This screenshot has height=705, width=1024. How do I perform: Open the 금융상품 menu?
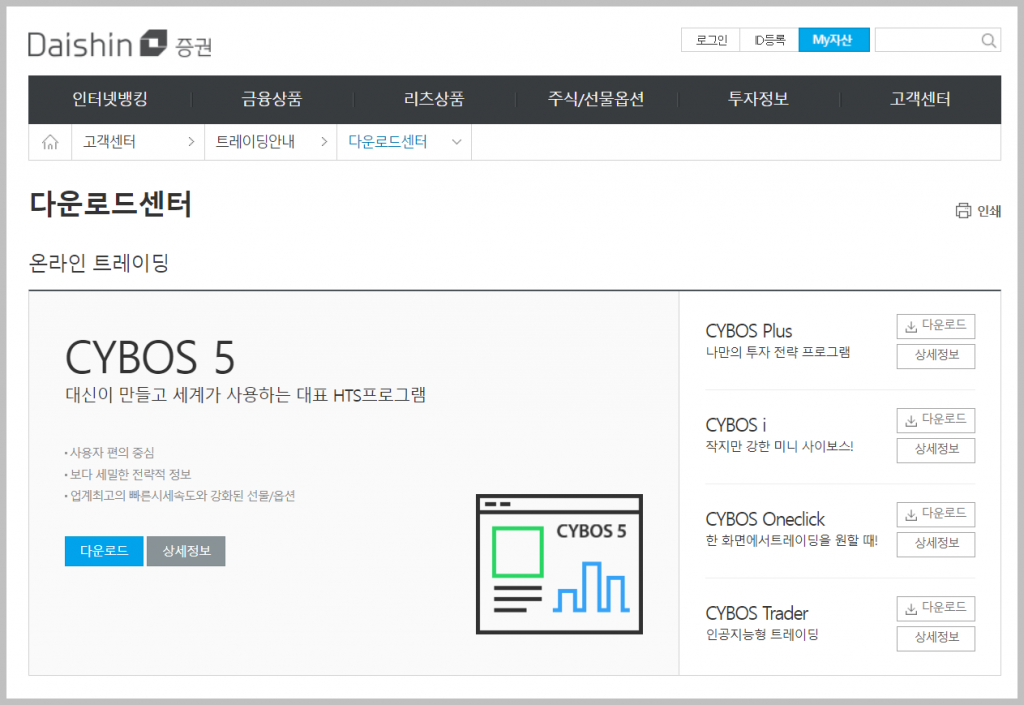click(x=272, y=99)
